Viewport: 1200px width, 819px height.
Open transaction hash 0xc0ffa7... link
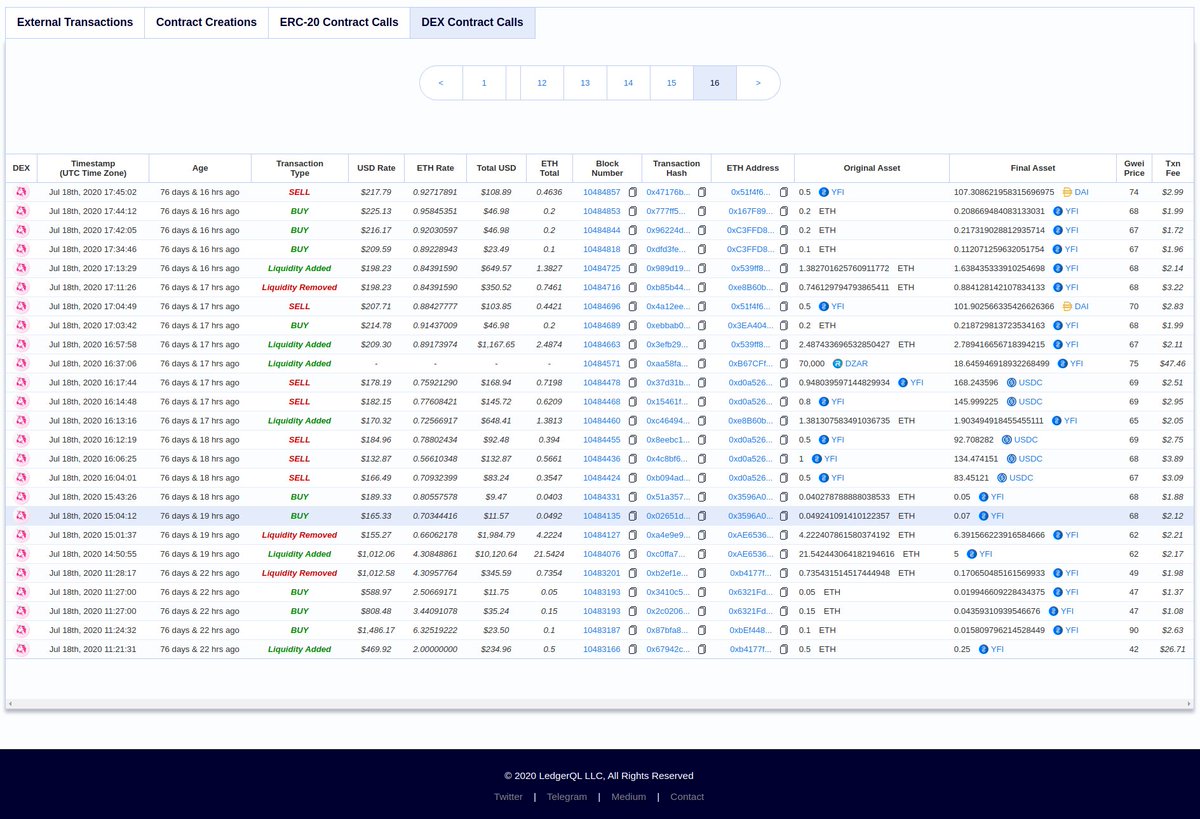coord(667,554)
